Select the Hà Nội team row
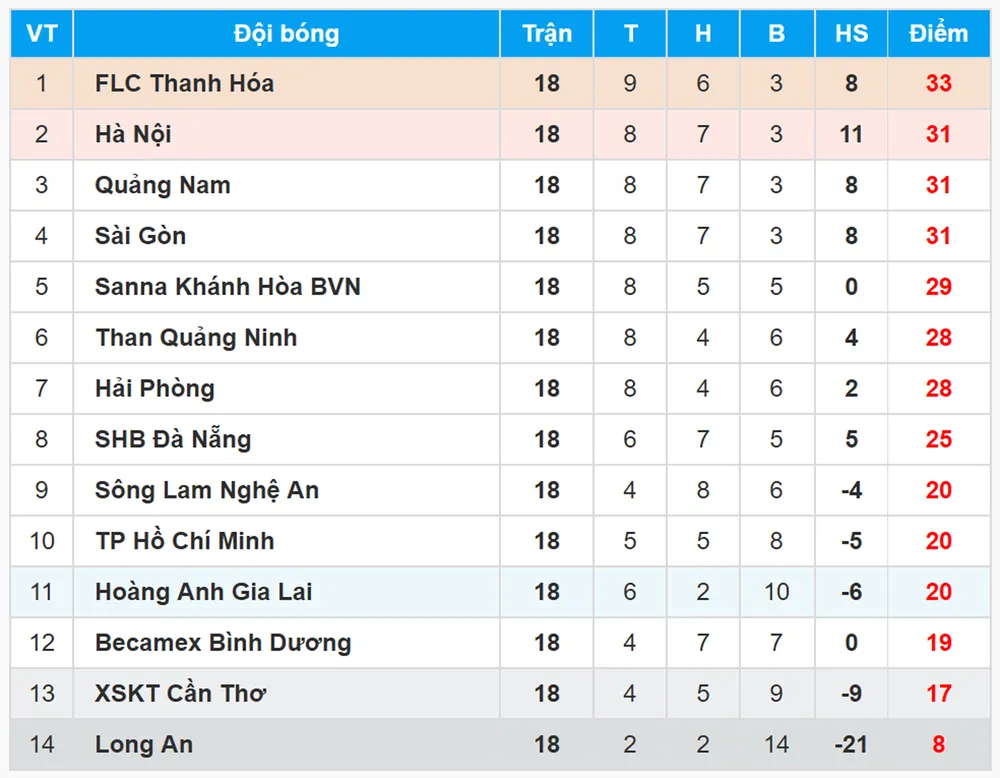Image resolution: width=1000 pixels, height=778 pixels. (x=133, y=135)
